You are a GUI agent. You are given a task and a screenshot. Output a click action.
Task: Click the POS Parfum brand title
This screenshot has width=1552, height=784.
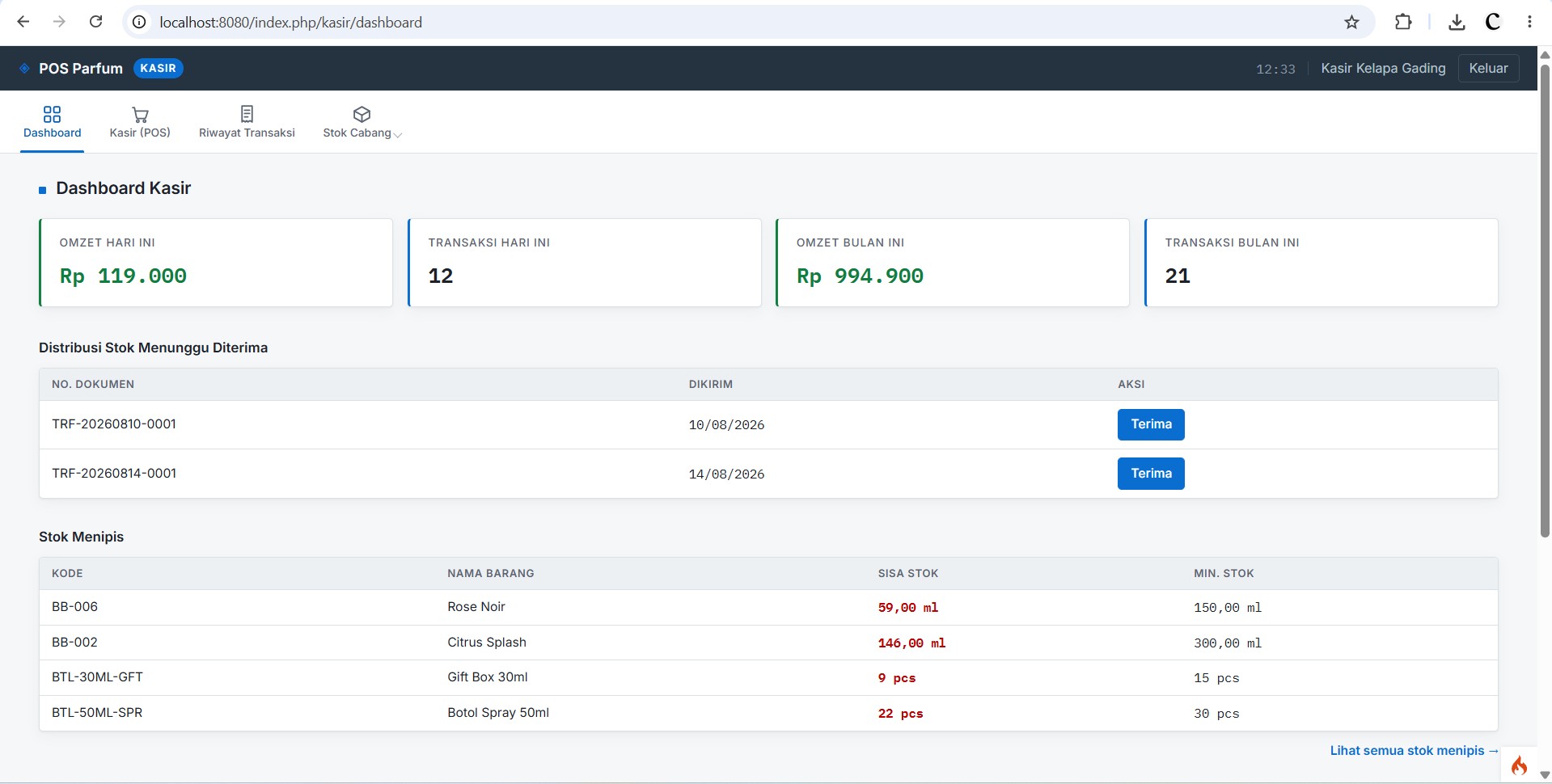[x=81, y=69]
